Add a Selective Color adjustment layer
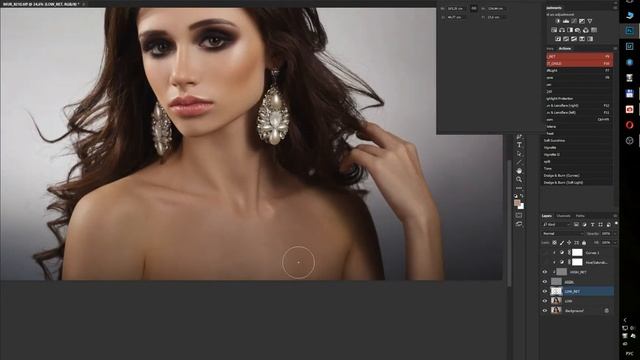This screenshot has height=360, width=640. (590, 39)
